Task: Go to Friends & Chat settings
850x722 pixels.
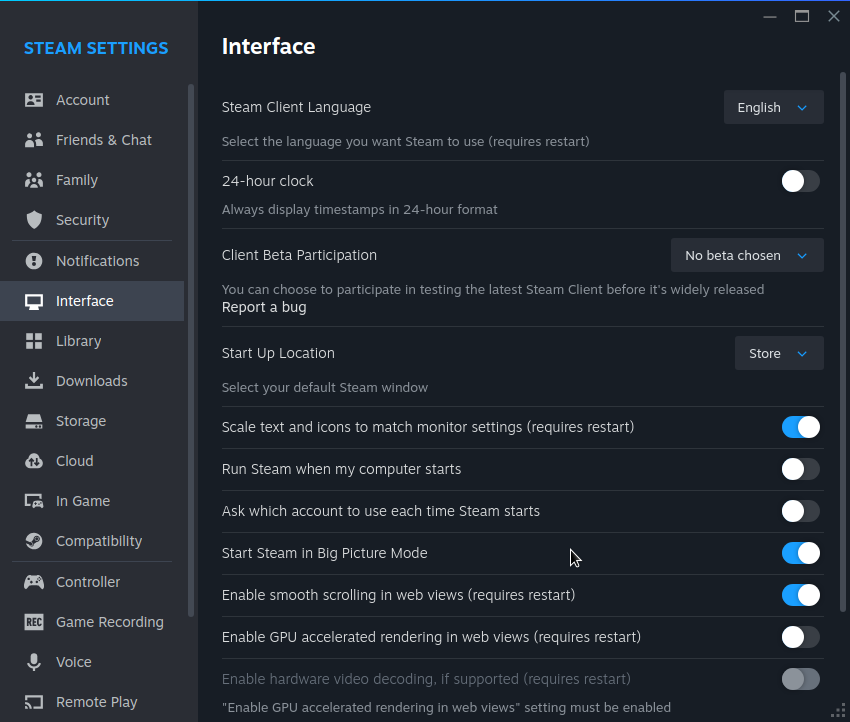Action: point(92,140)
